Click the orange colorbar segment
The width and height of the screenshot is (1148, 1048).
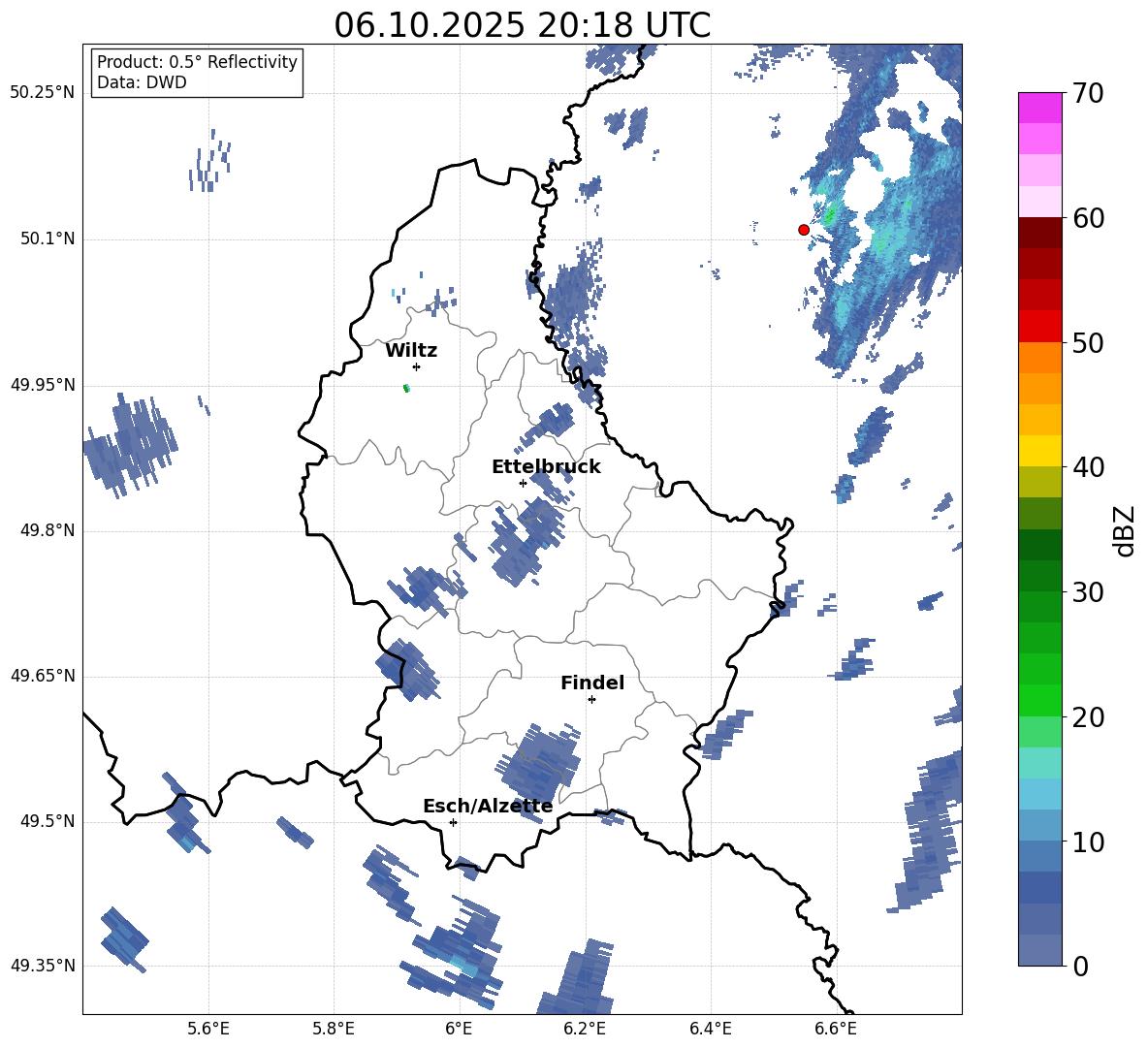point(1039,357)
